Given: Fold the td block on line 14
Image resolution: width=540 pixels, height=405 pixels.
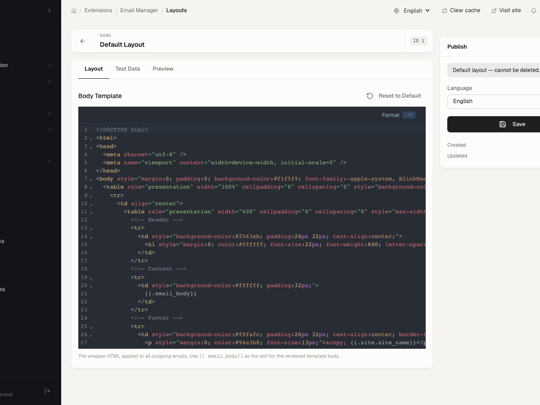Looking at the screenshot, I should tap(91, 237).
